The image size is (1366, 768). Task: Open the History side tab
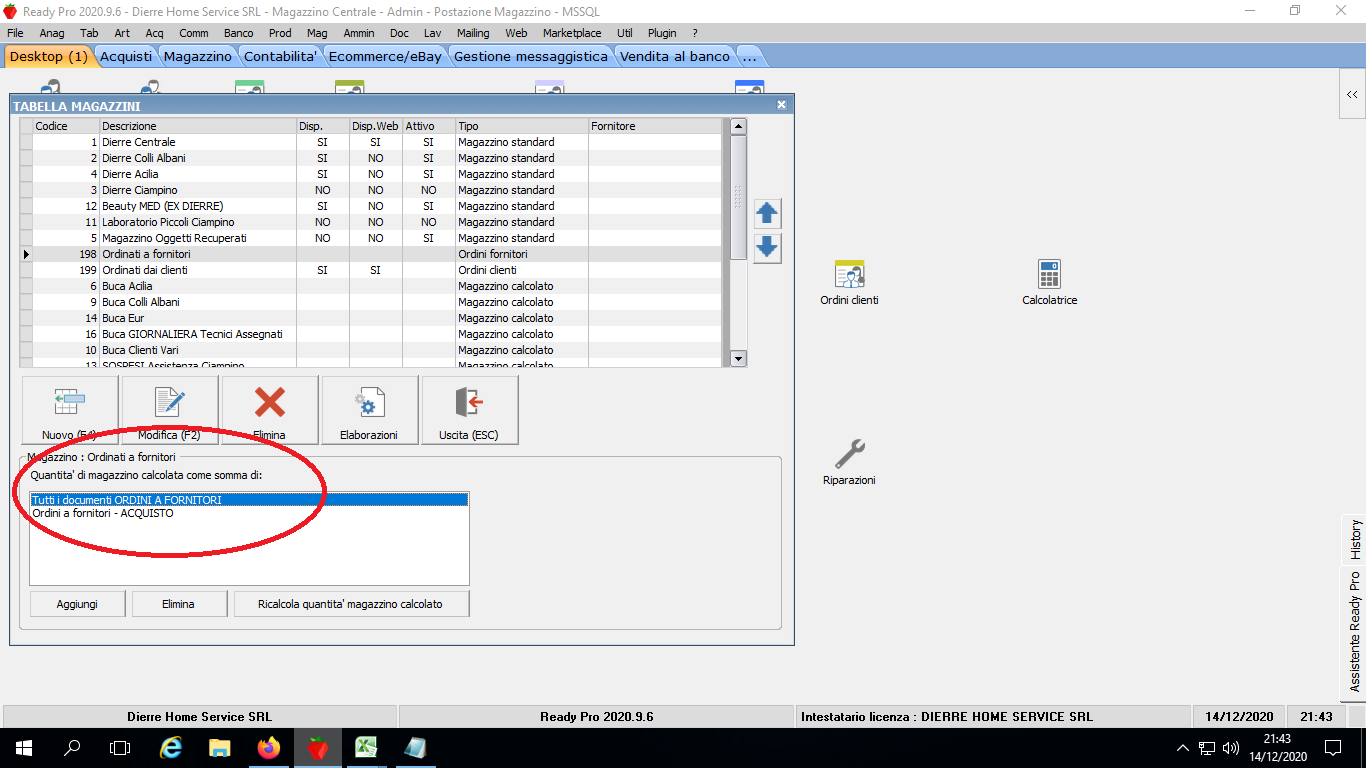click(1355, 540)
